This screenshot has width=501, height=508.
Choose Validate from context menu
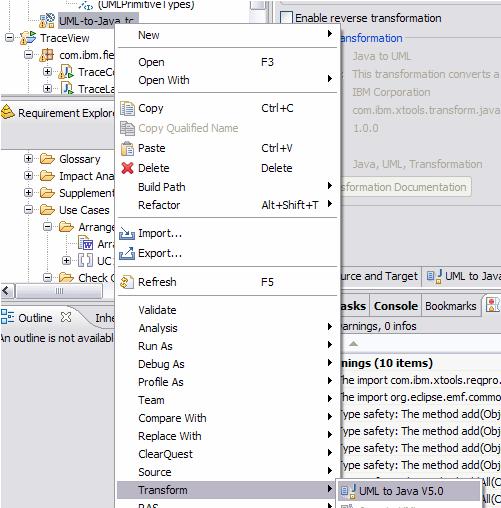(x=227, y=310)
